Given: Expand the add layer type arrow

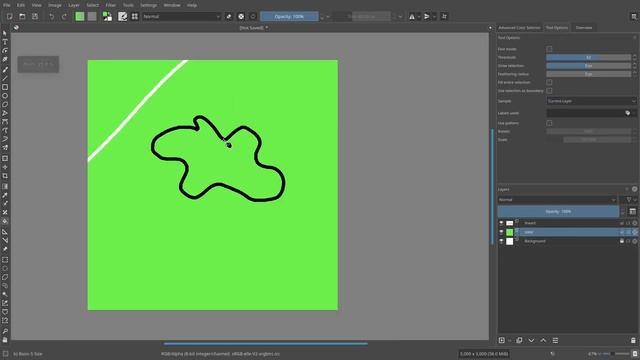Looking at the screenshot, I should point(509,340).
